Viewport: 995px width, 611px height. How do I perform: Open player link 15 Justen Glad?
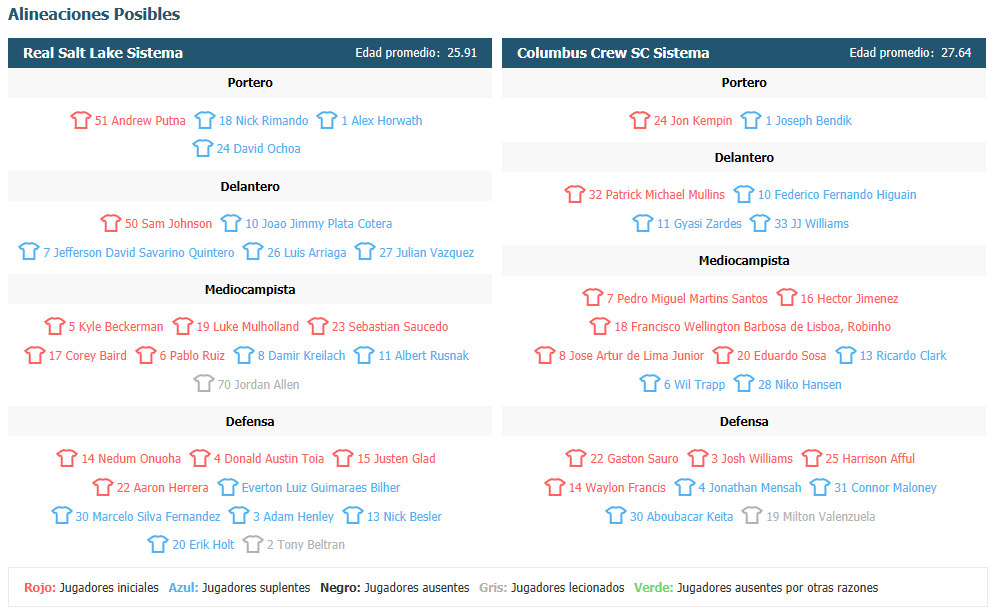coord(396,459)
